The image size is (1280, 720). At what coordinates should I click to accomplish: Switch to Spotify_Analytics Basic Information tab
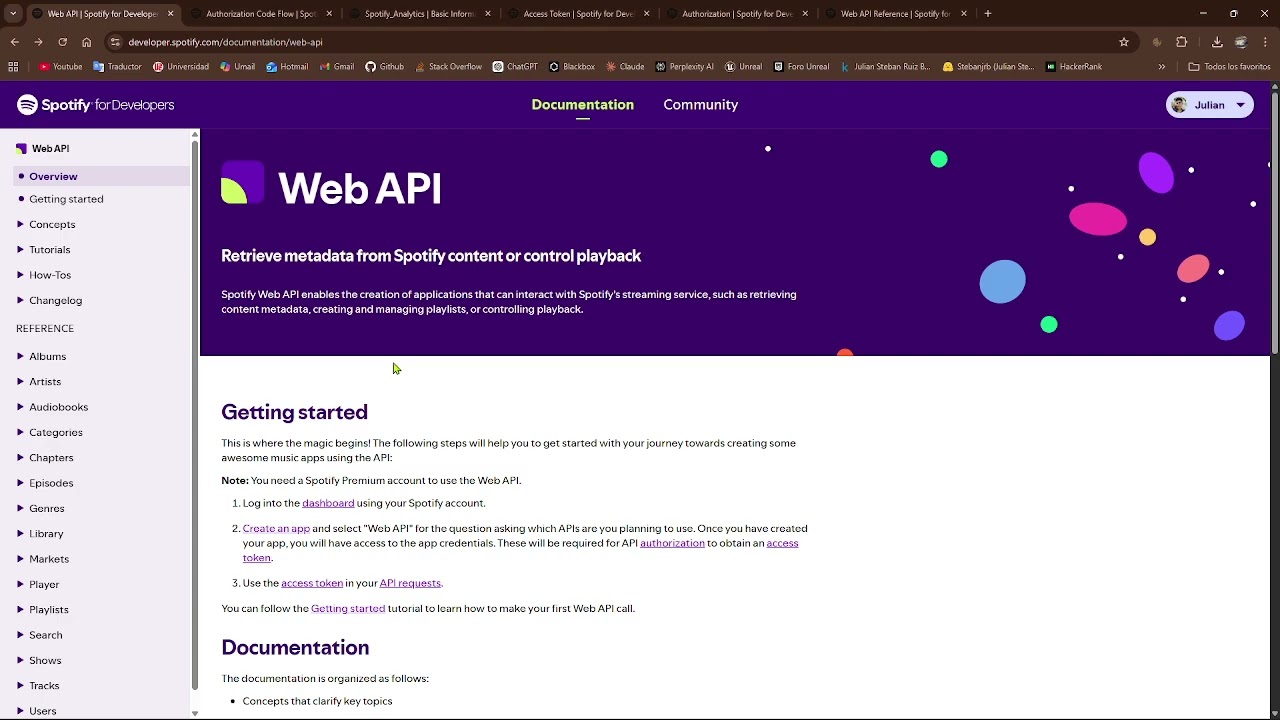click(419, 14)
